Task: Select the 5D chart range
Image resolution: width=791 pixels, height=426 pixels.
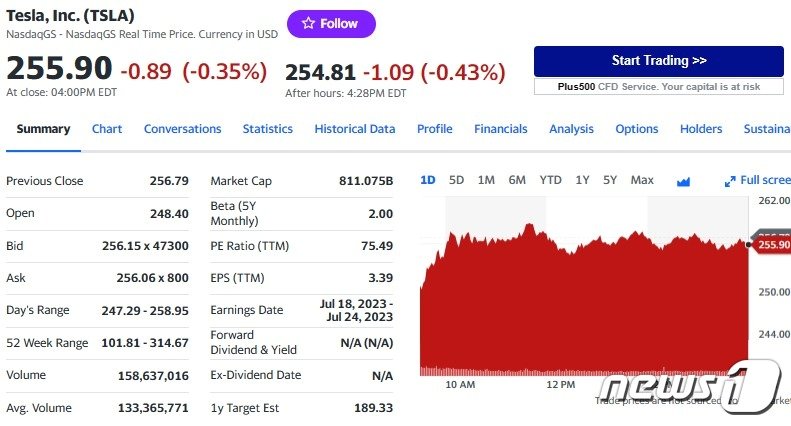Action: point(456,180)
